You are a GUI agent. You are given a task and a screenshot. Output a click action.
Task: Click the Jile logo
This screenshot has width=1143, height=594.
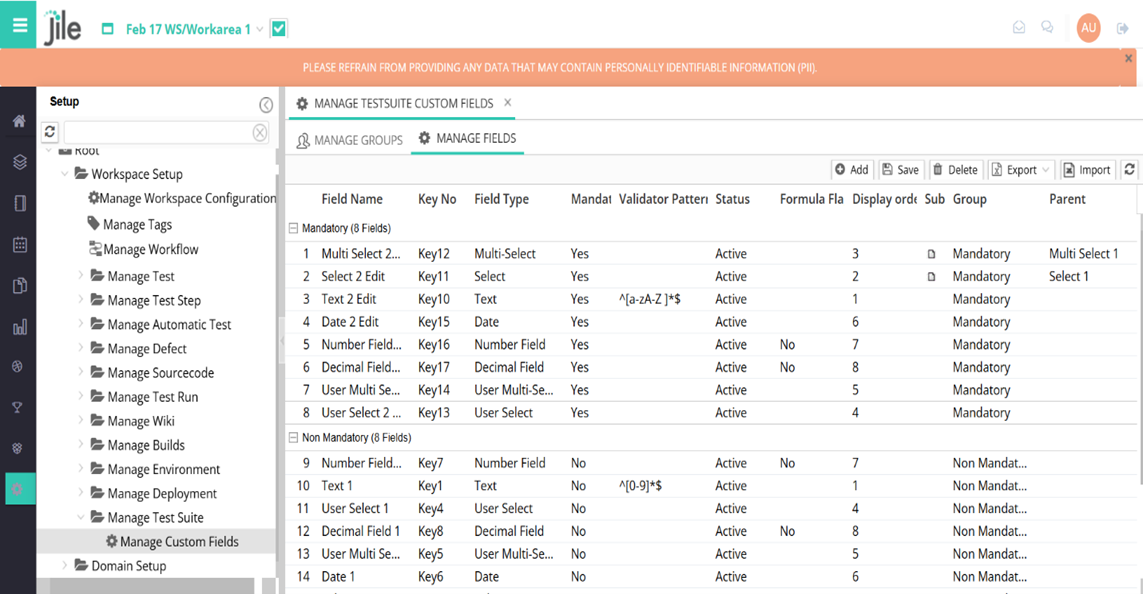click(x=62, y=28)
